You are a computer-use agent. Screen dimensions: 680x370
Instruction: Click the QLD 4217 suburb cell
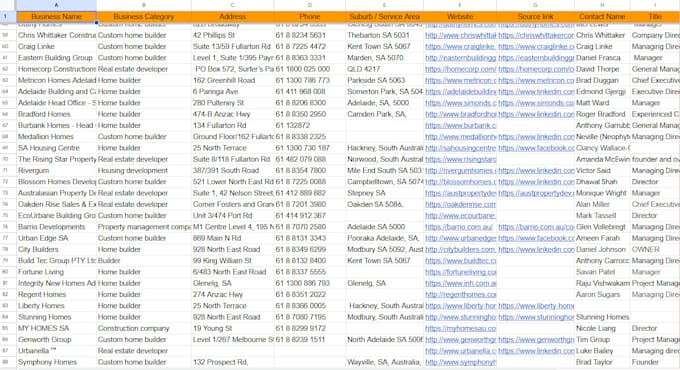click(384, 69)
